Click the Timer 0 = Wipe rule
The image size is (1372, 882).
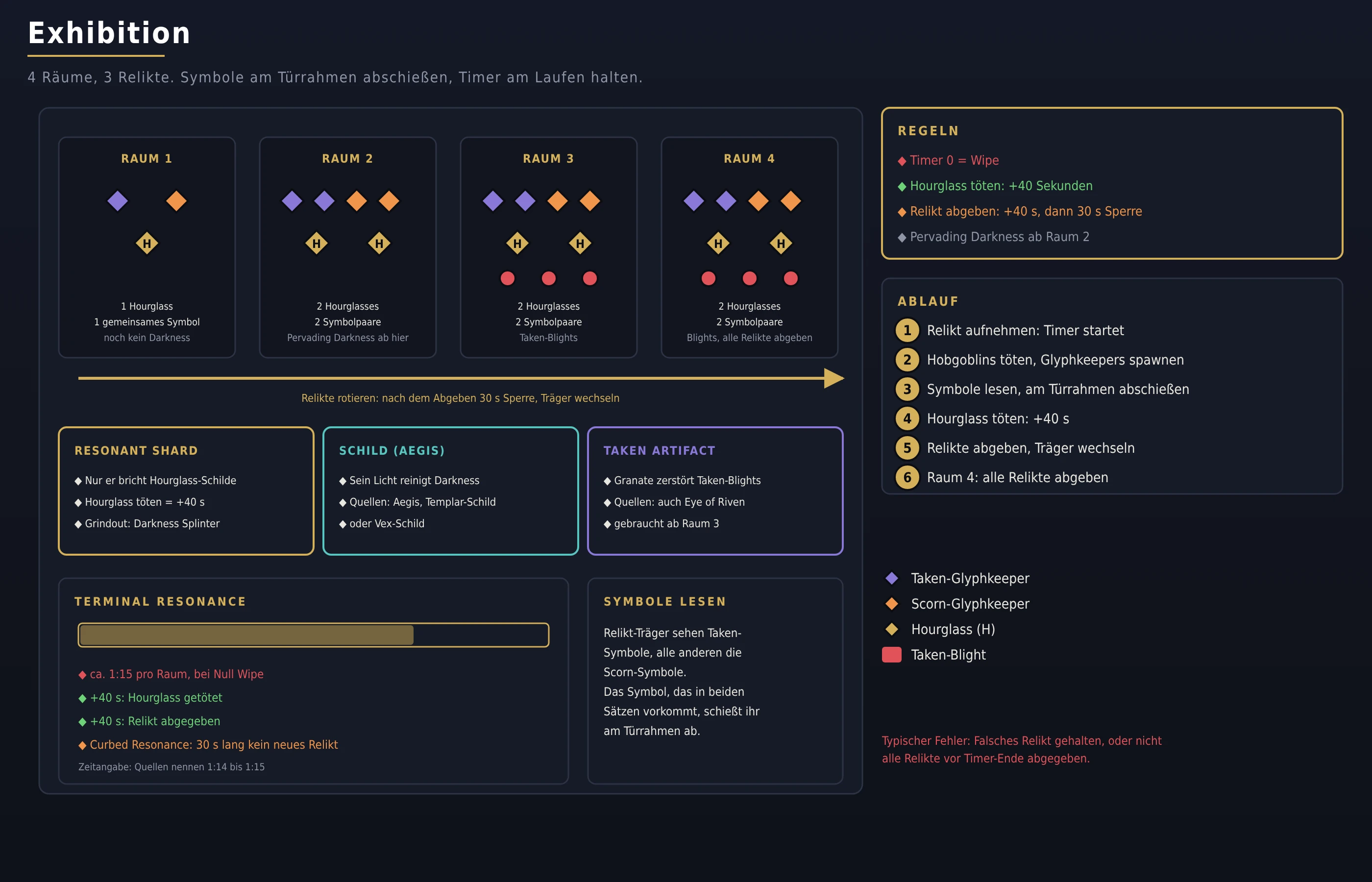click(x=948, y=160)
